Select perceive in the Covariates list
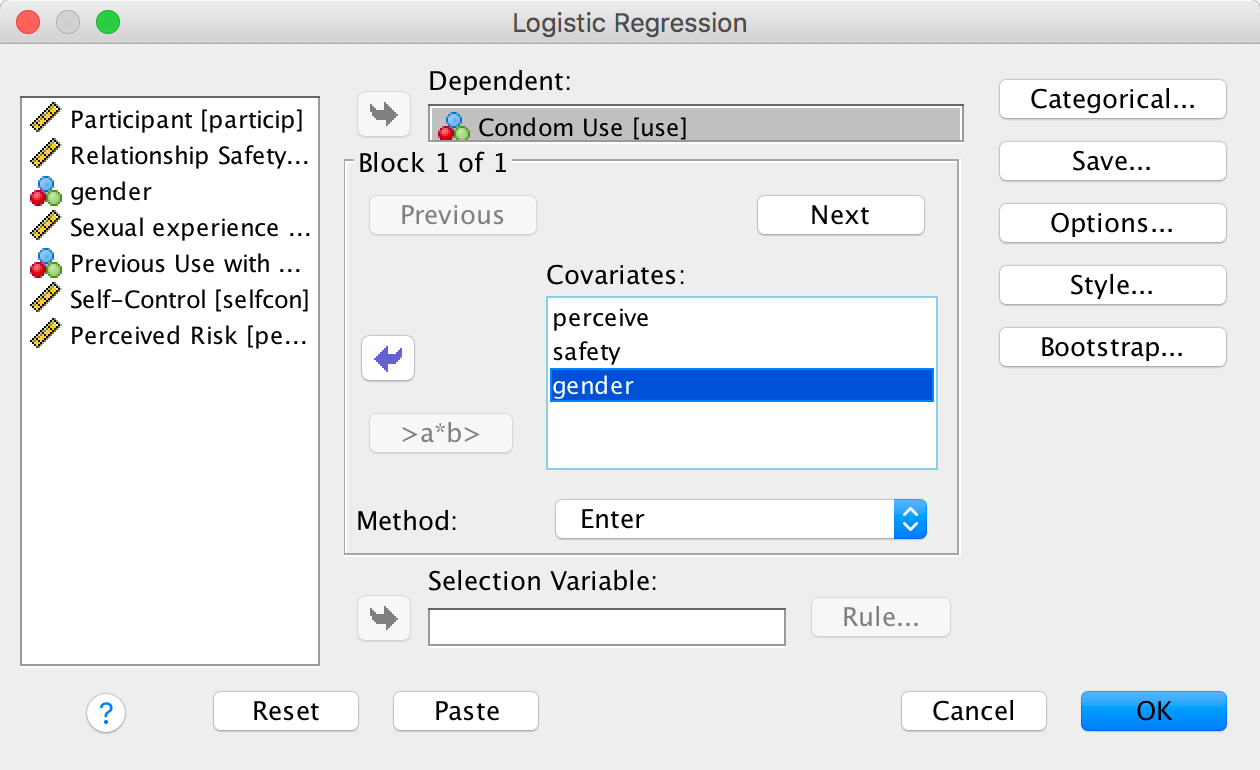The image size is (1260, 770). 601,318
